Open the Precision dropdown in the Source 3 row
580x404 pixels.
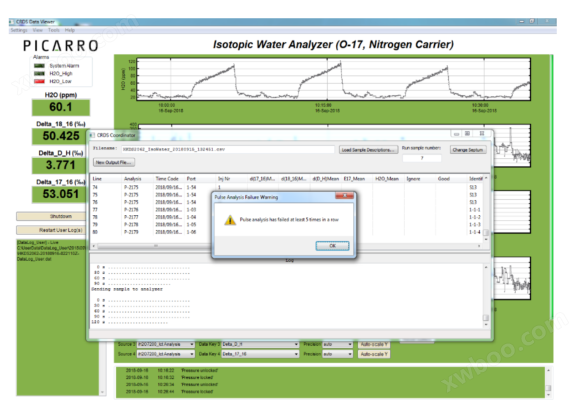pos(338,344)
